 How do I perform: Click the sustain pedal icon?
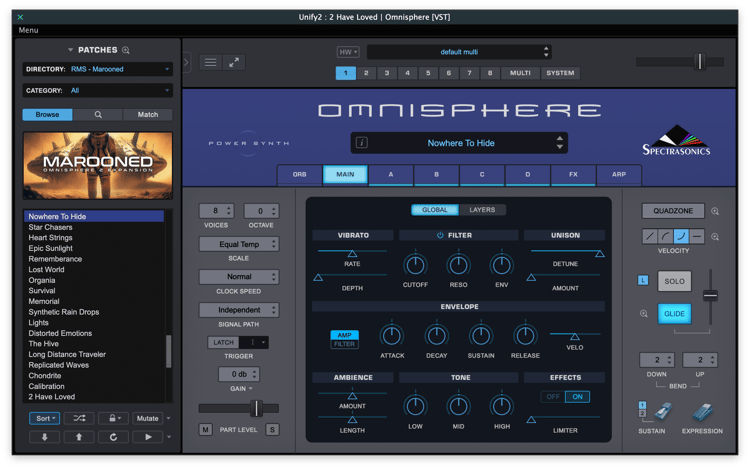(x=663, y=412)
